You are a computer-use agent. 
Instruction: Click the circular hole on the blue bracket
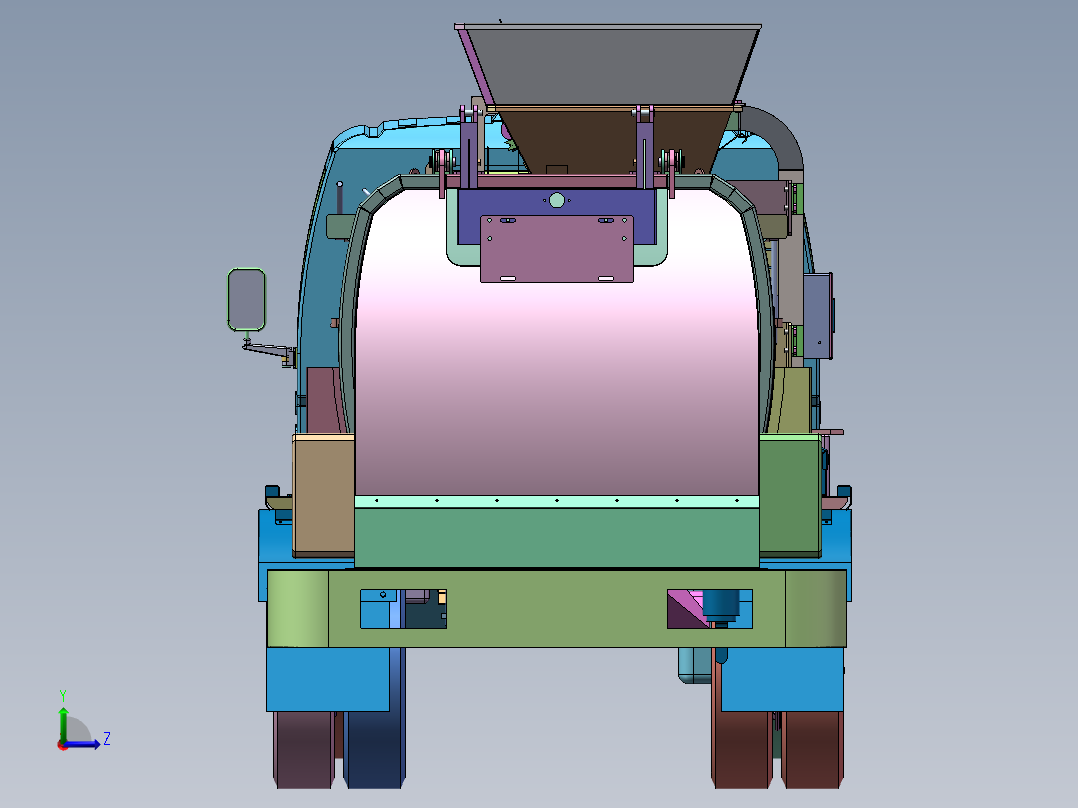557,200
